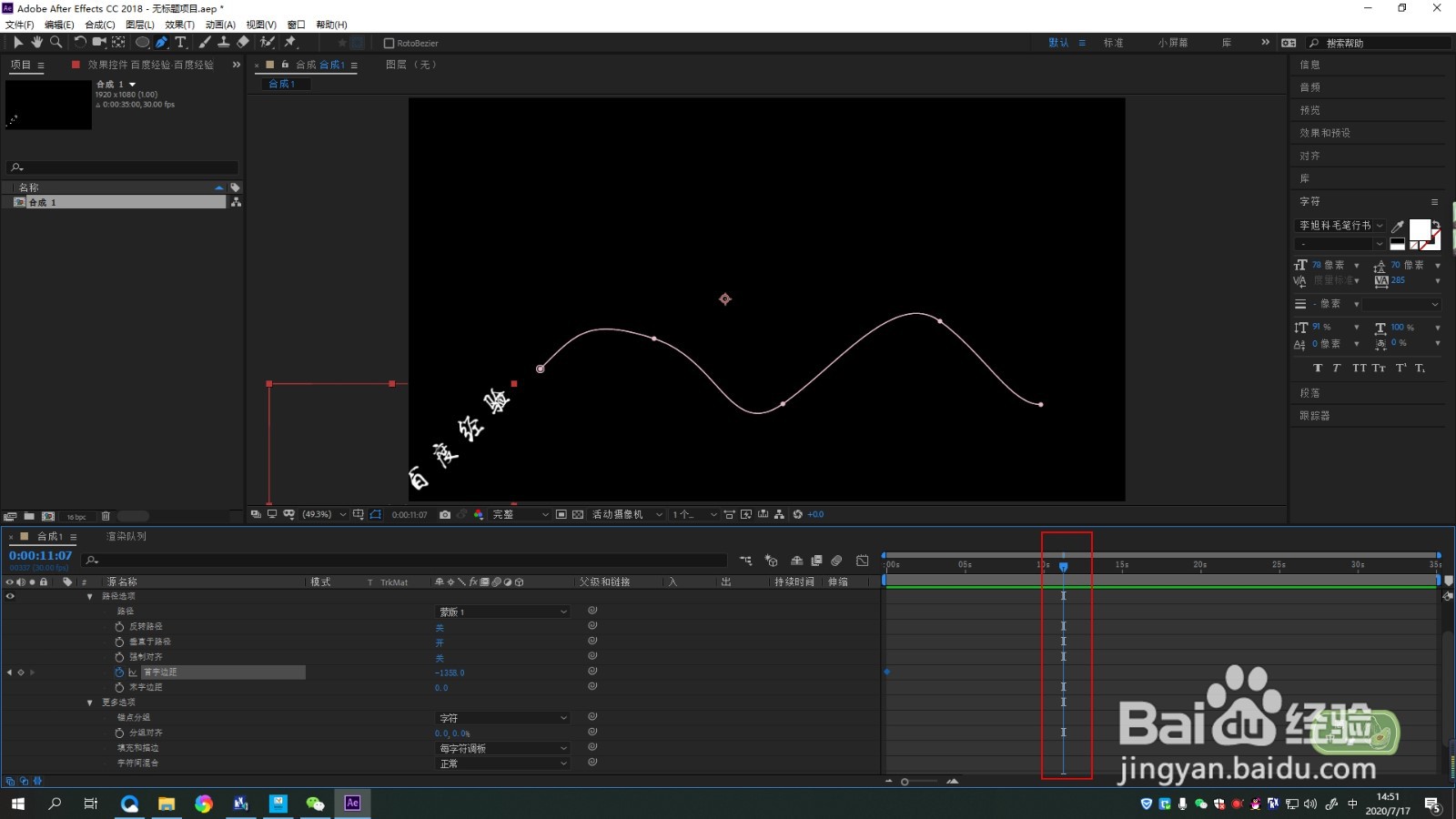This screenshot has height=819, width=1456.
Task: Toggle stopwatch for 末字边距
Action: pyautogui.click(x=119, y=687)
